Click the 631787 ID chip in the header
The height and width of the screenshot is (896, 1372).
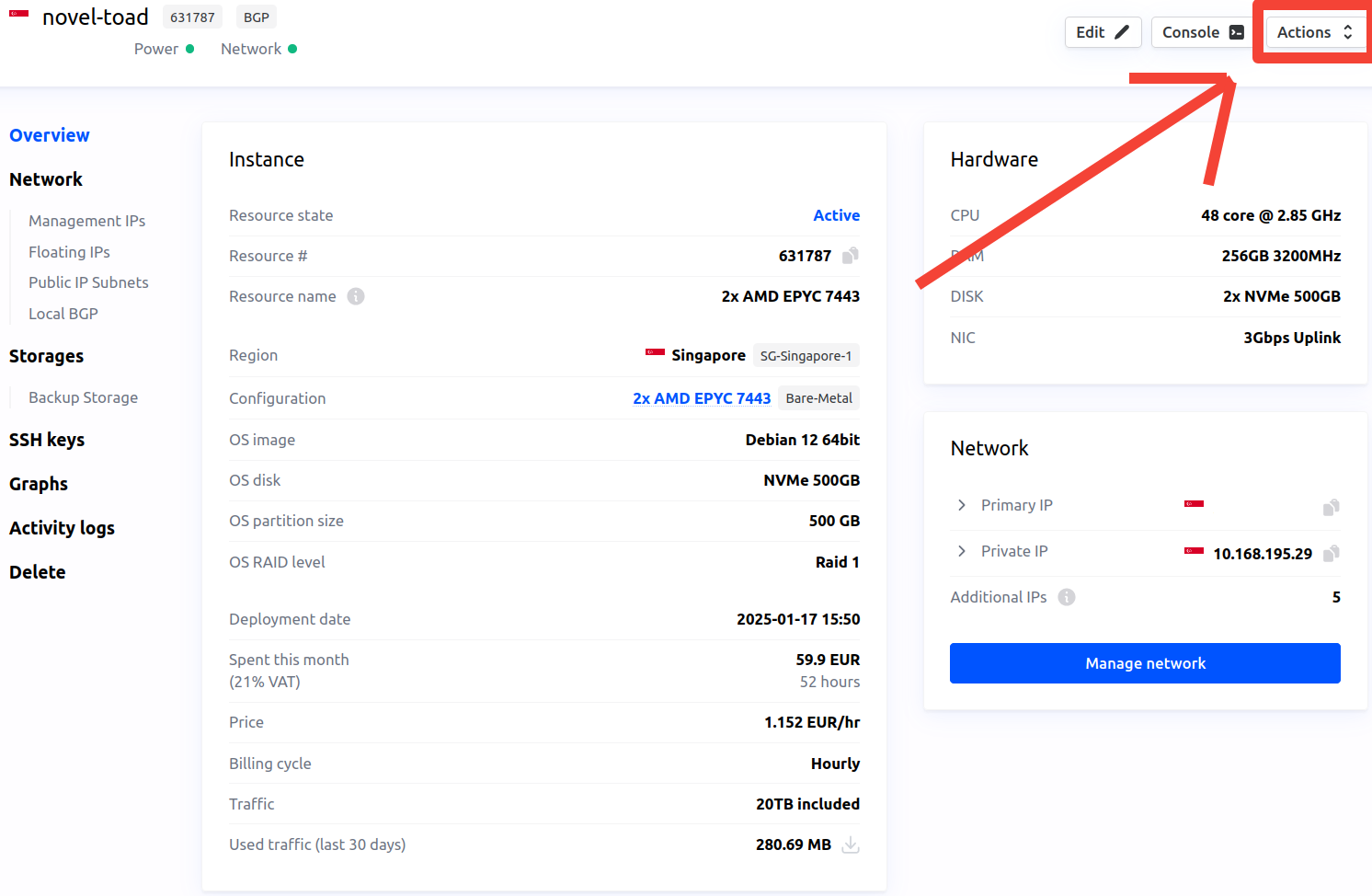192,16
